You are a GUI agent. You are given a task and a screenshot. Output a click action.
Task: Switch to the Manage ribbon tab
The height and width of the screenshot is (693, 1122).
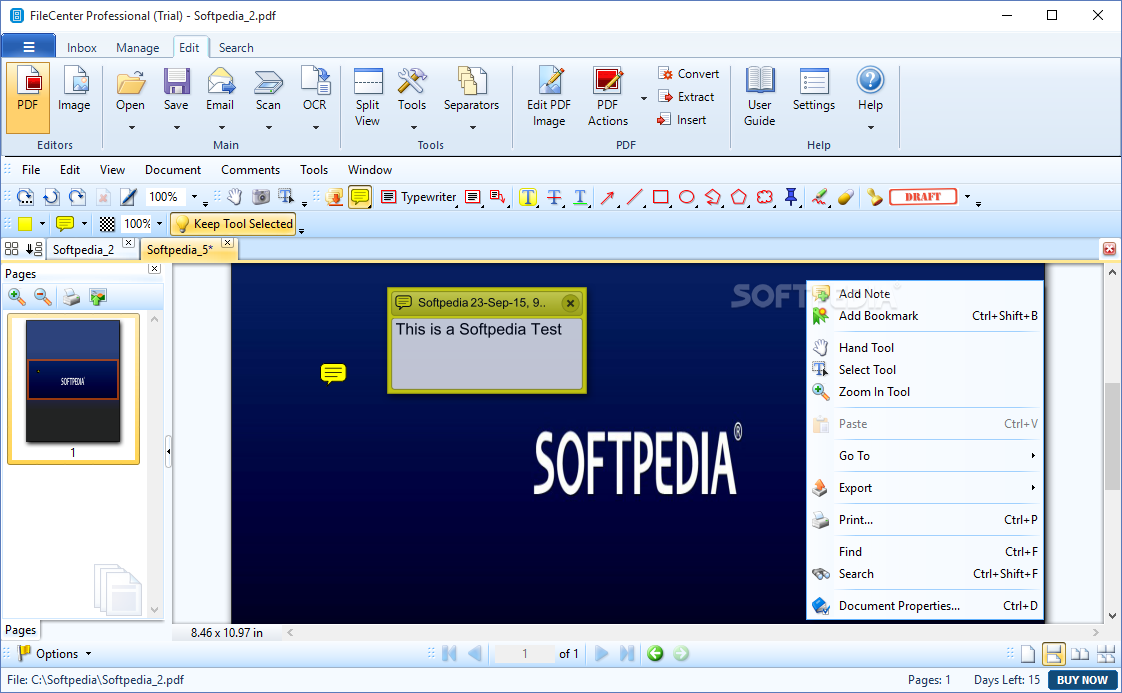(137, 48)
